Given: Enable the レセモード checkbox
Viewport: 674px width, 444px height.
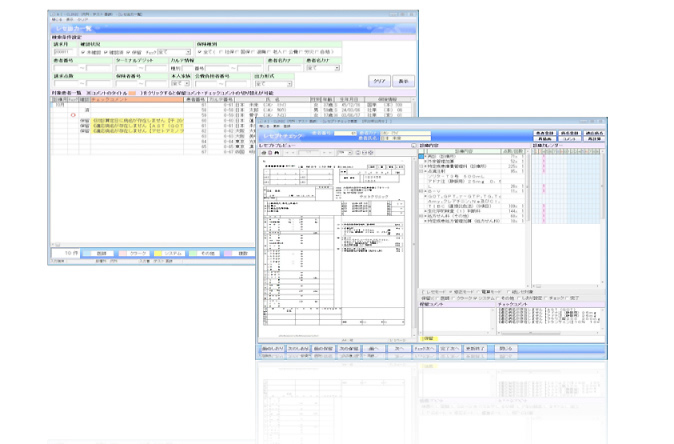Looking at the screenshot, I should point(422,291).
